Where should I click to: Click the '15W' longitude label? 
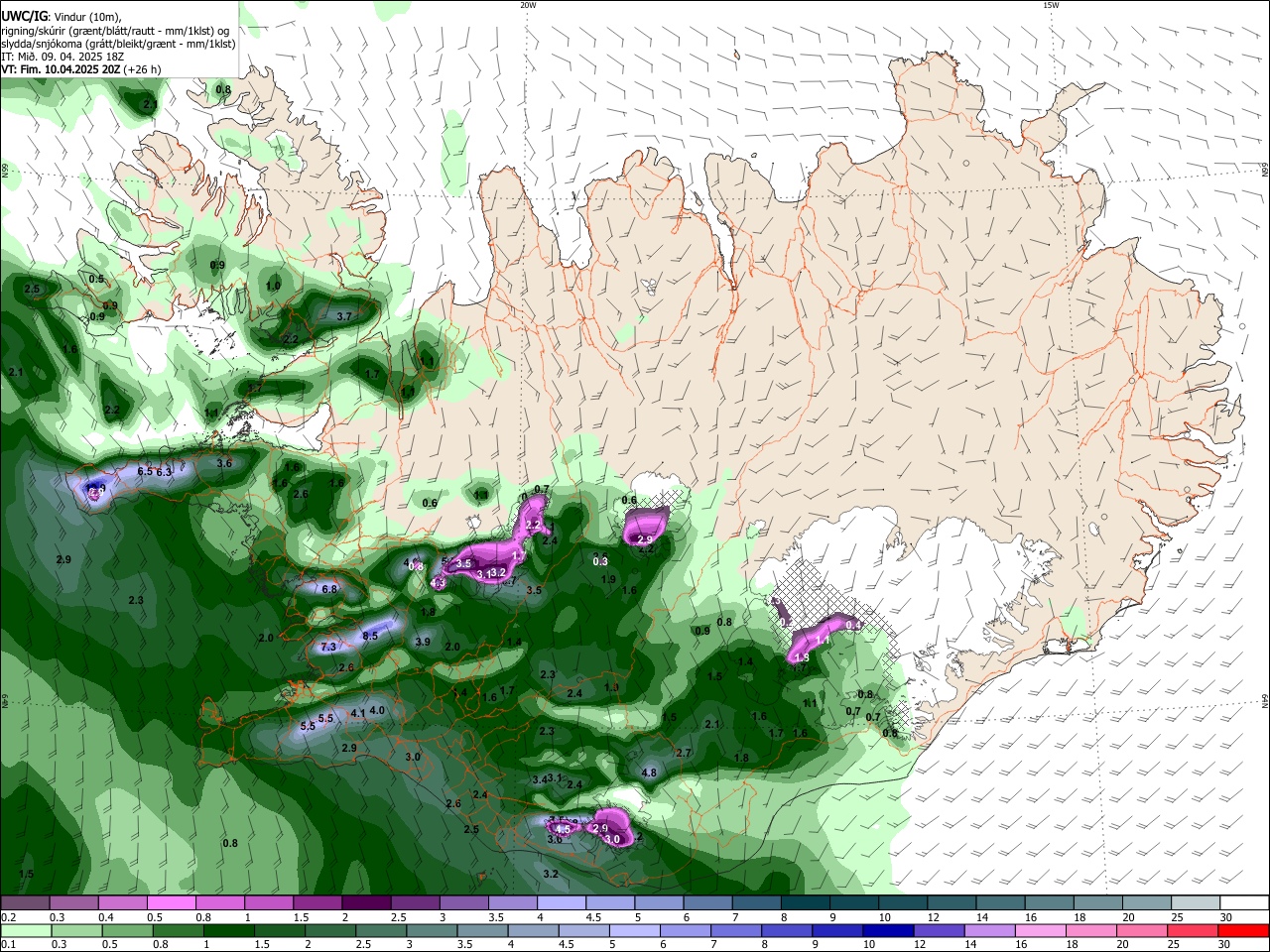click(1051, 5)
